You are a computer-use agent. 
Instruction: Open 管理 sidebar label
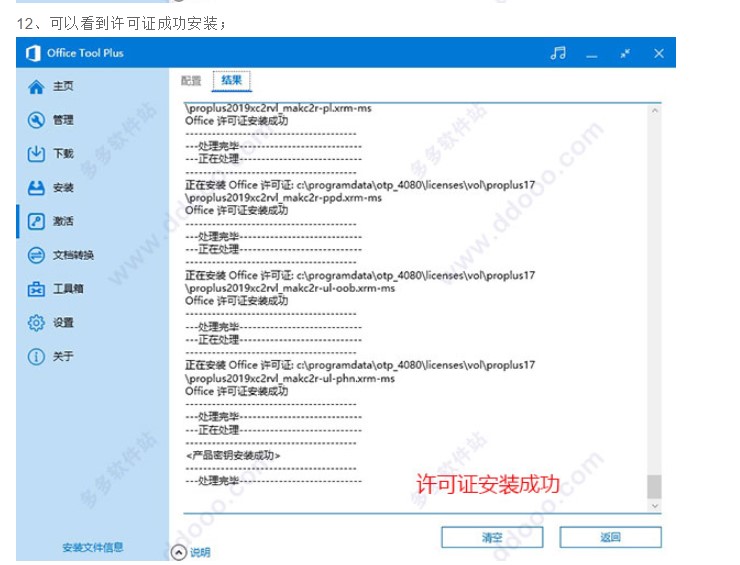[63, 120]
